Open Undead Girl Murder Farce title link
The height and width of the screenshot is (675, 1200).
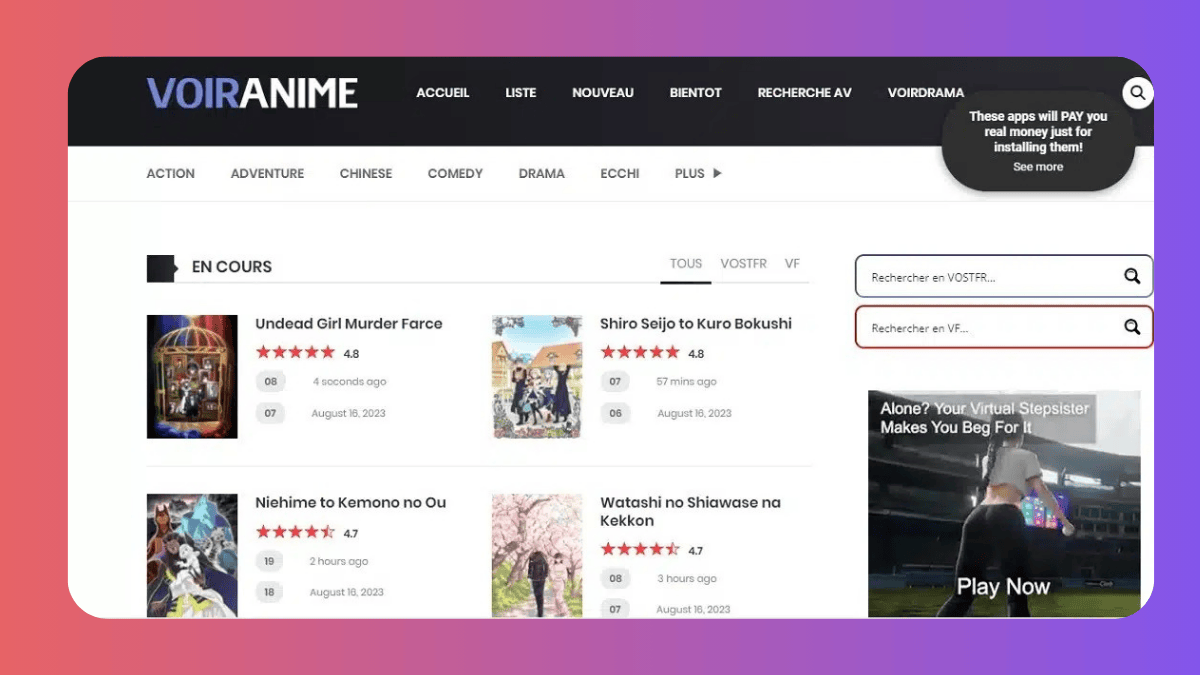point(348,323)
